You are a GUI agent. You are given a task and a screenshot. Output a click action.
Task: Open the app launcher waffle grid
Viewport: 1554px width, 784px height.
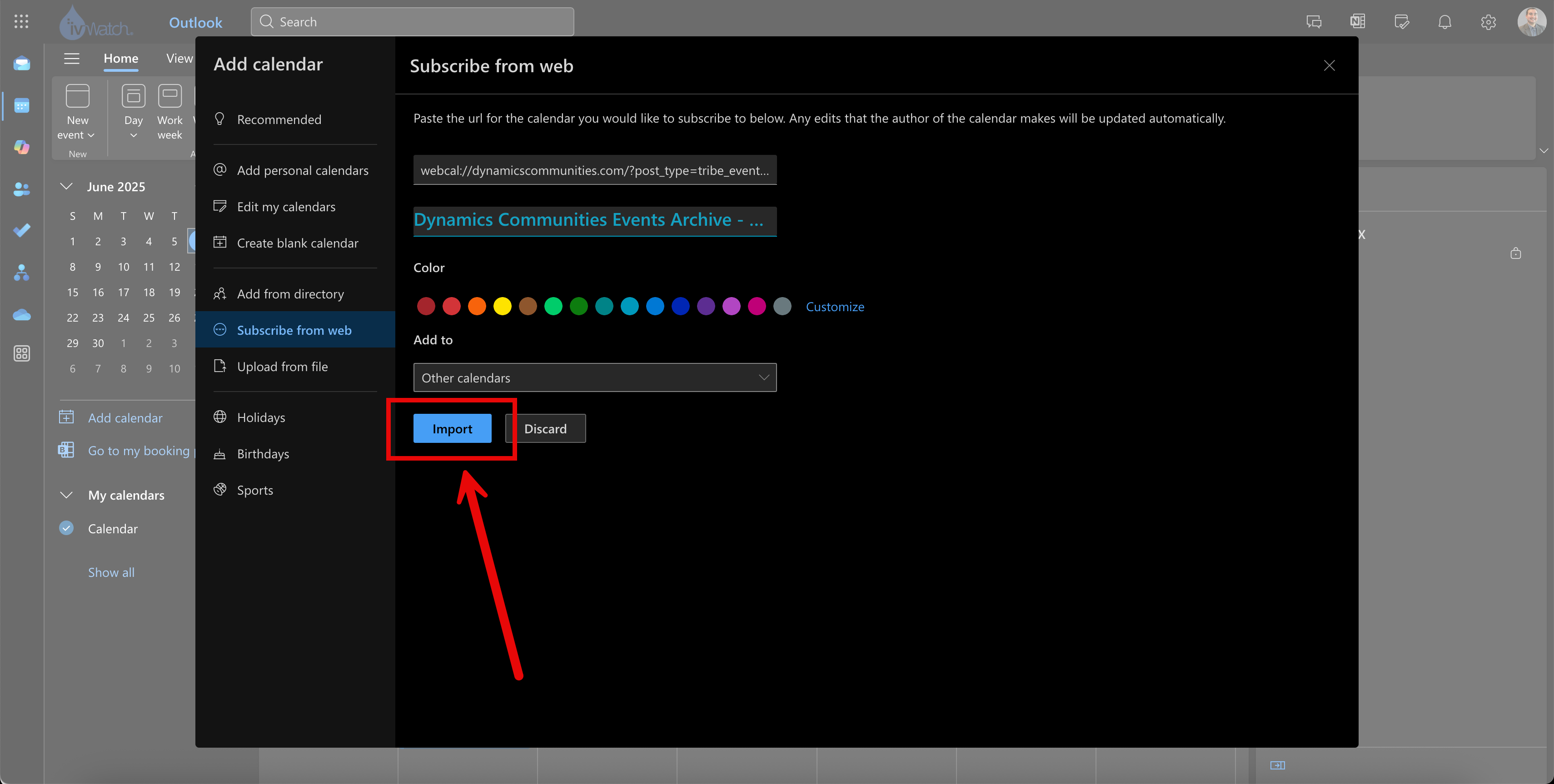point(21,22)
